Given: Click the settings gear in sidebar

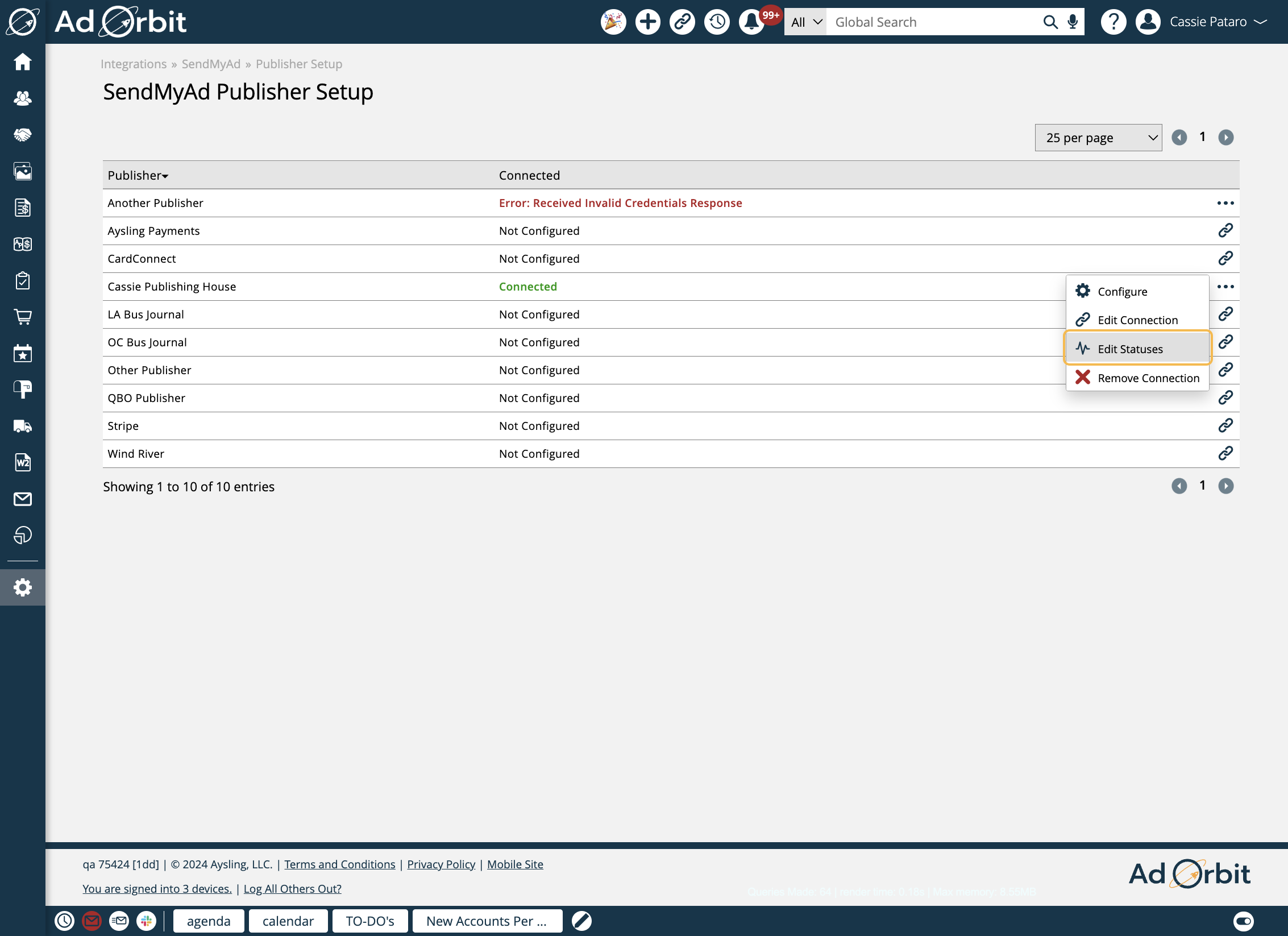Looking at the screenshot, I should pos(23,587).
